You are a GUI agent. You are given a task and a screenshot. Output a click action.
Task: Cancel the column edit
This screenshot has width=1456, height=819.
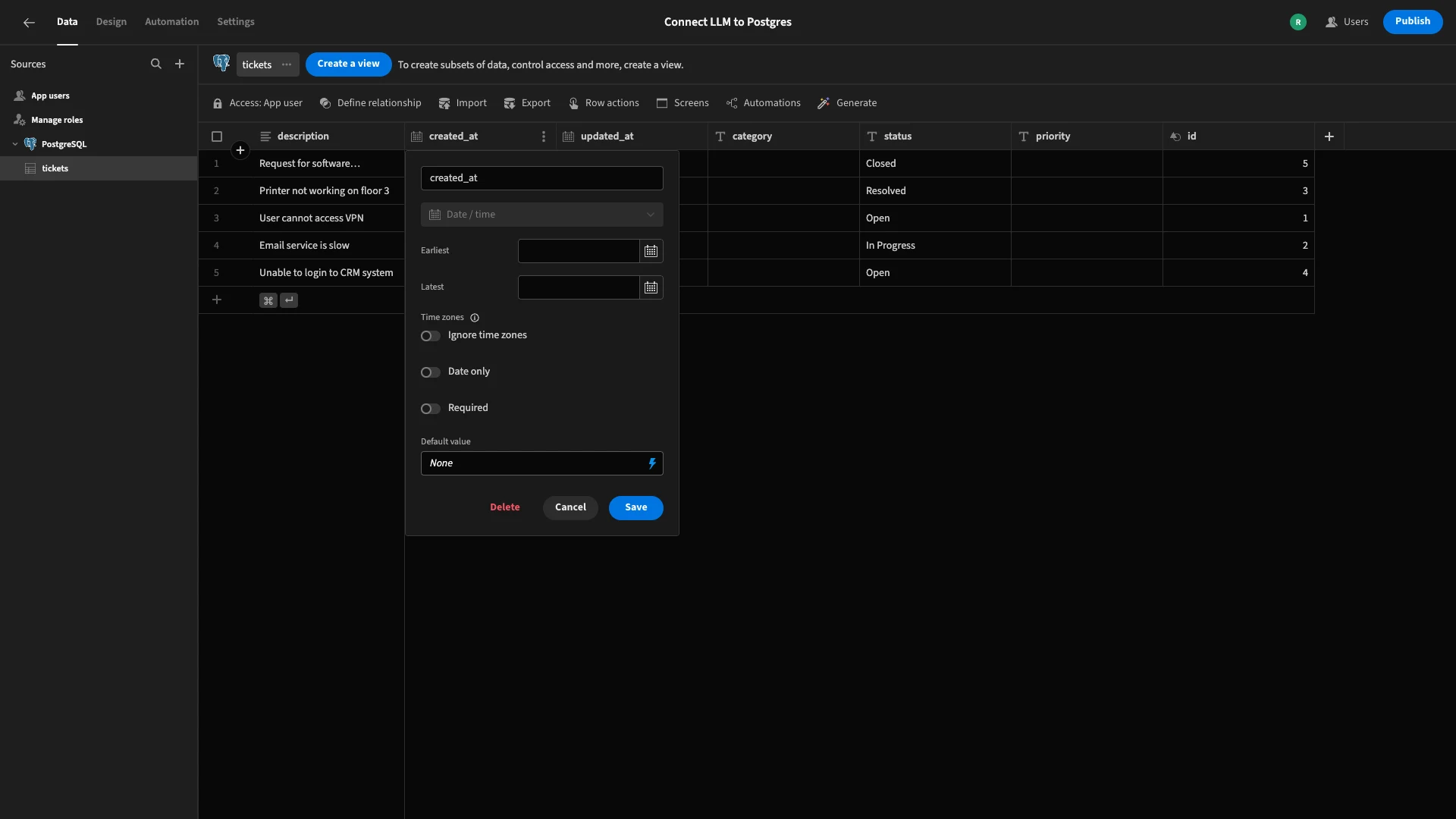[x=570, y=507]
